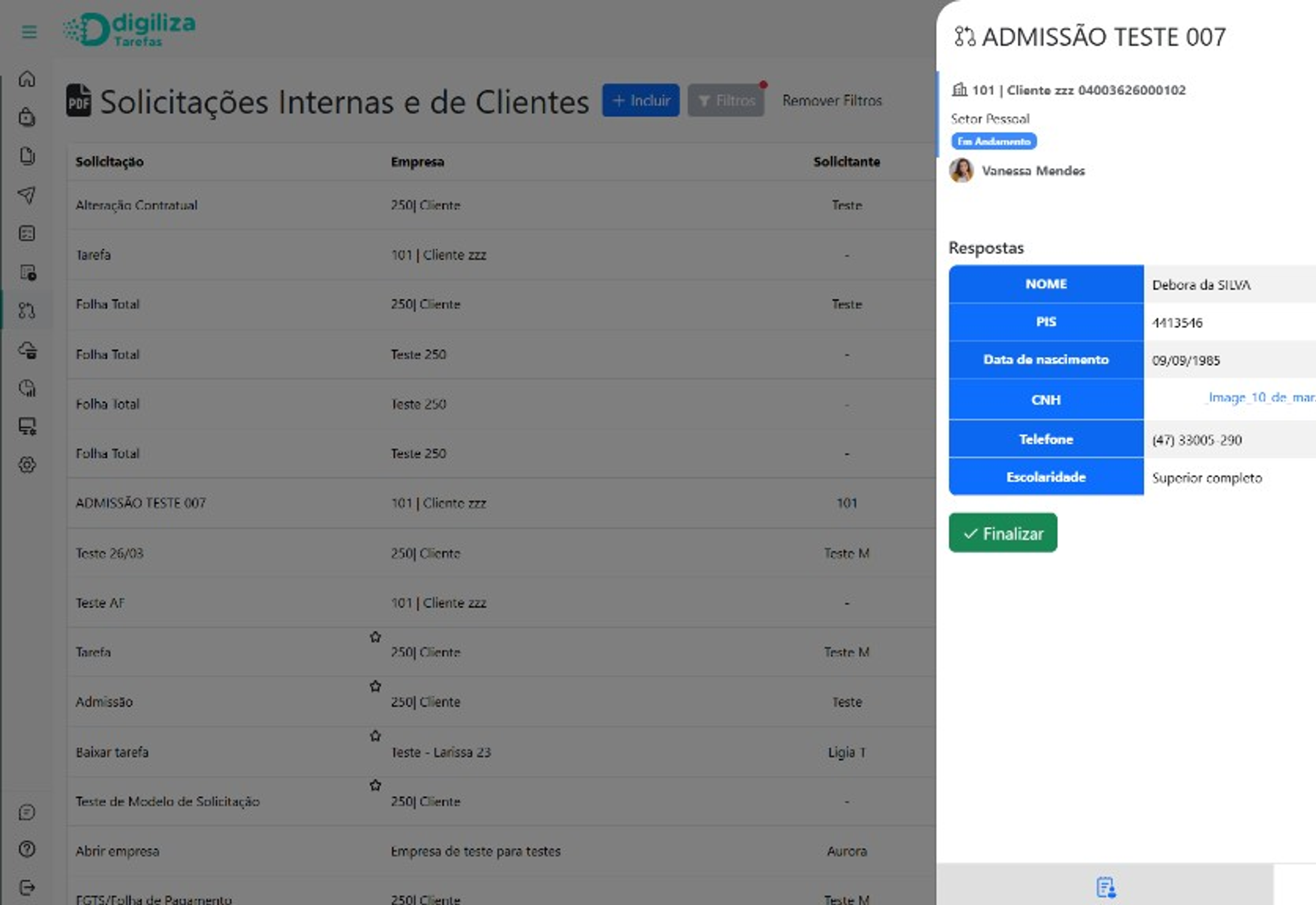Click the Empresa column header
Screen dimensions: 1316x905
click(x=417, y=161)
